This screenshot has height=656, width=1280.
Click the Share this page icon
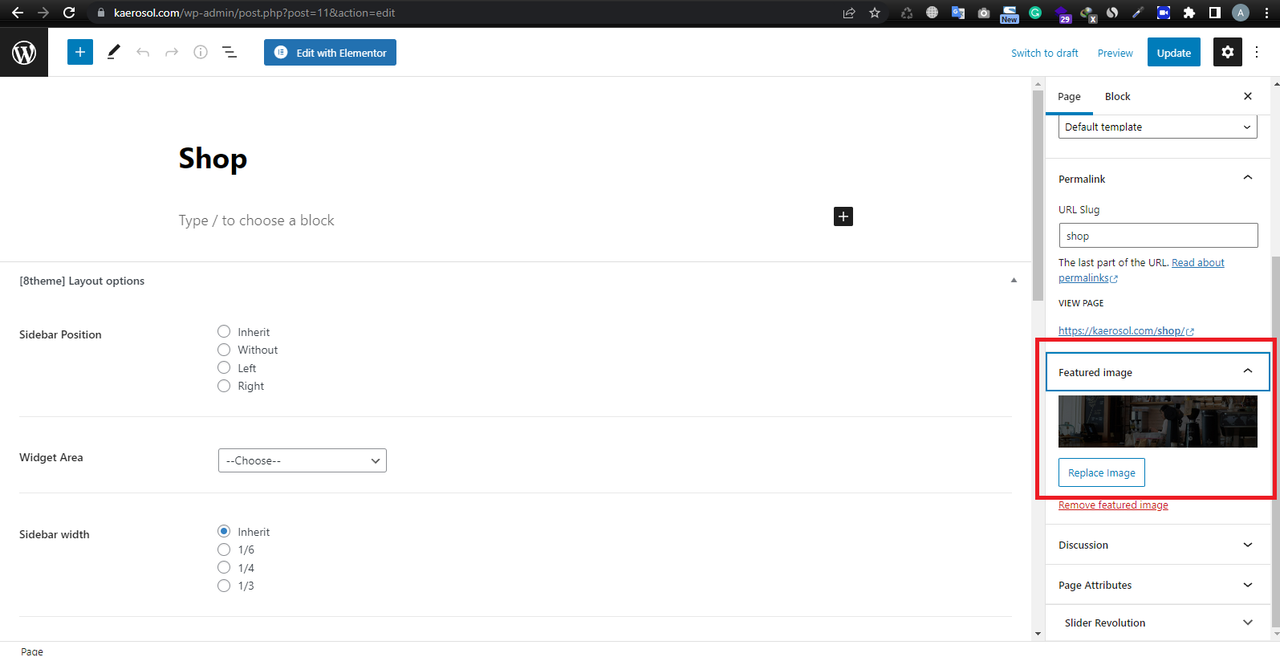(849, 13)
